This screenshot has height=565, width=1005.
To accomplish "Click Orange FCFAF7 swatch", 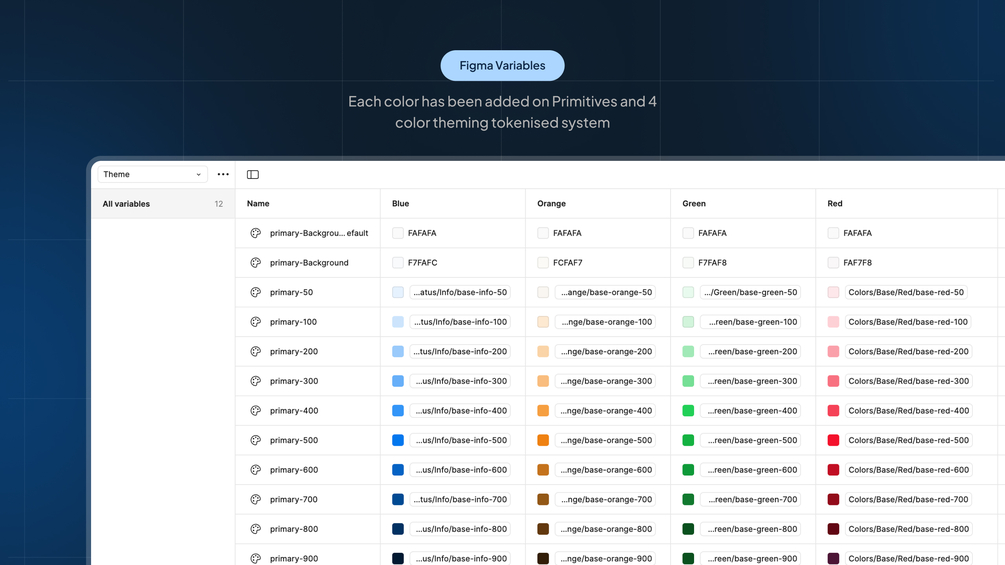I will 543,263.
